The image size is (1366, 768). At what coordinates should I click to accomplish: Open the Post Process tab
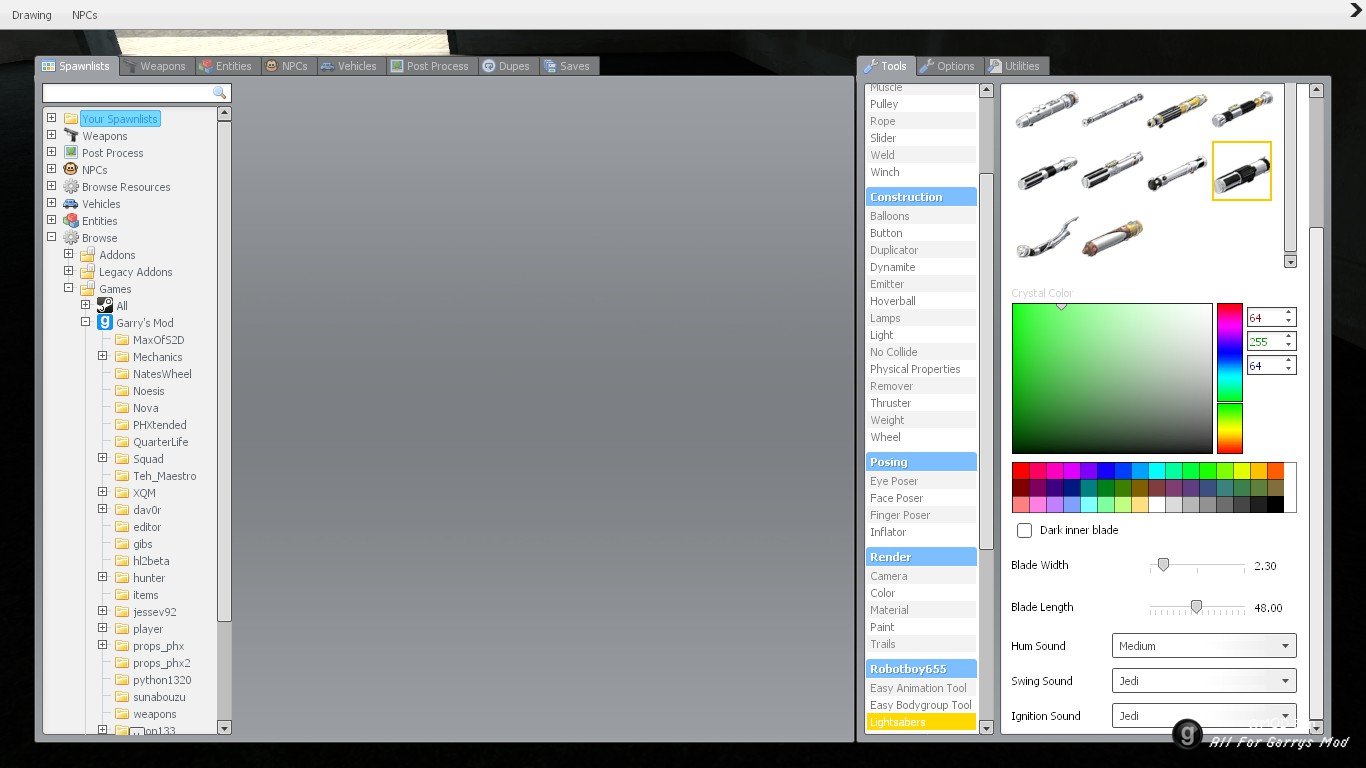pyautogui.click(x=431, y=66)
